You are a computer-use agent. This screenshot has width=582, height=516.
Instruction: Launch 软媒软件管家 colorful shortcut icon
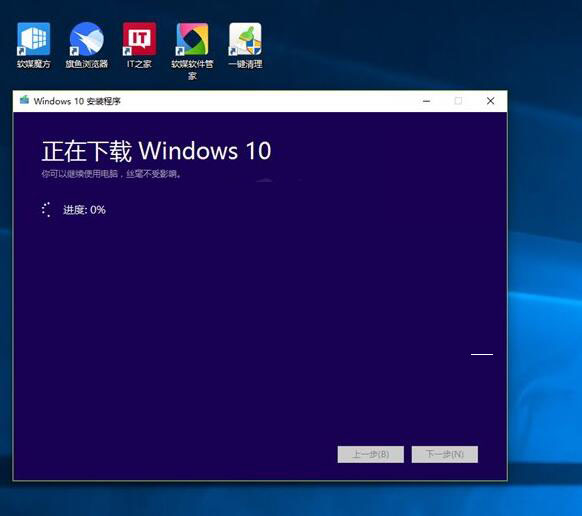(x=192, y=39)
